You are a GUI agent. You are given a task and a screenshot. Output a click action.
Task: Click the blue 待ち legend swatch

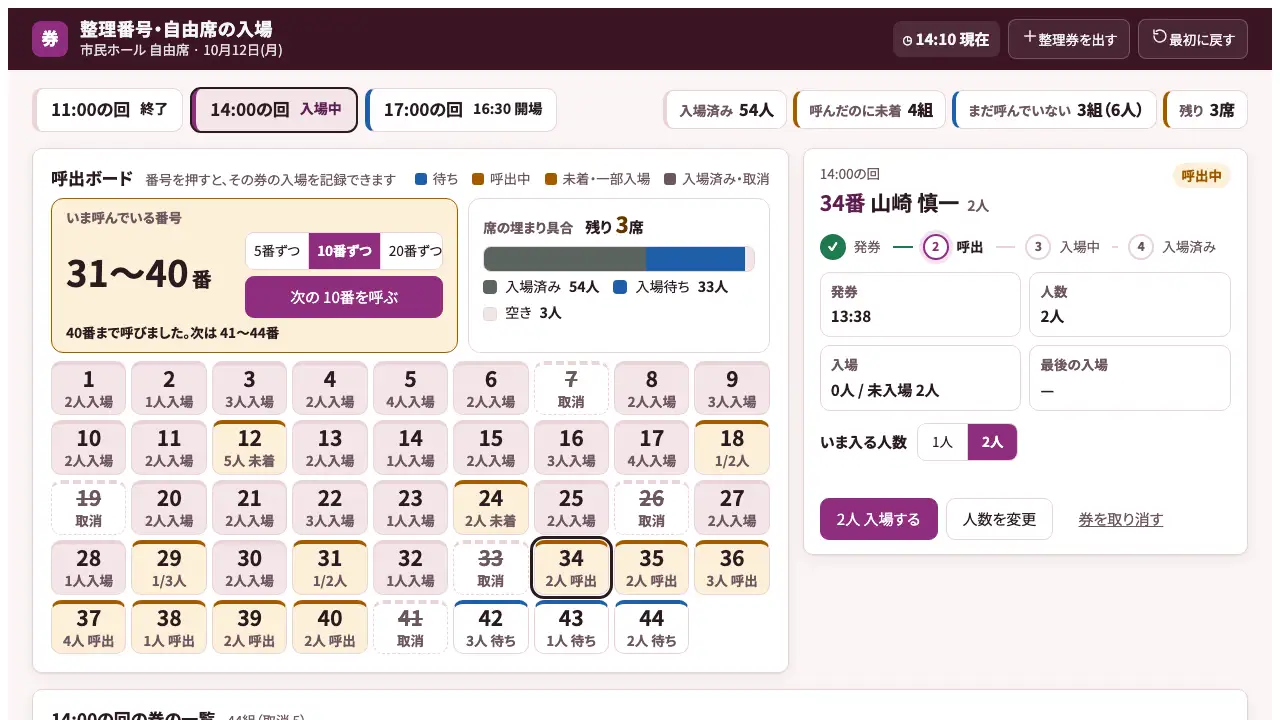pos(421,179)
